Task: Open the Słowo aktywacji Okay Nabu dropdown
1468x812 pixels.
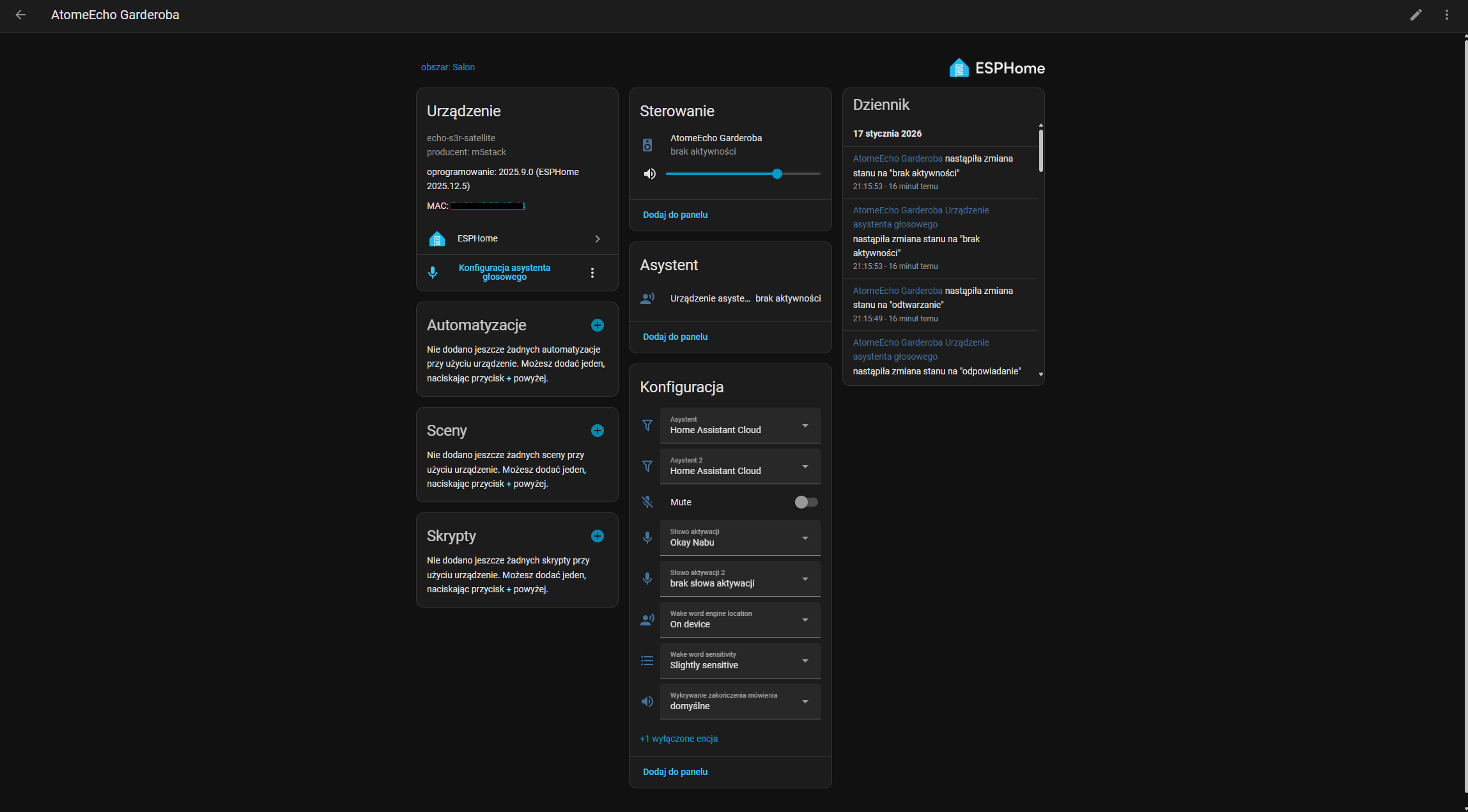Action: (x=739, y=538)
